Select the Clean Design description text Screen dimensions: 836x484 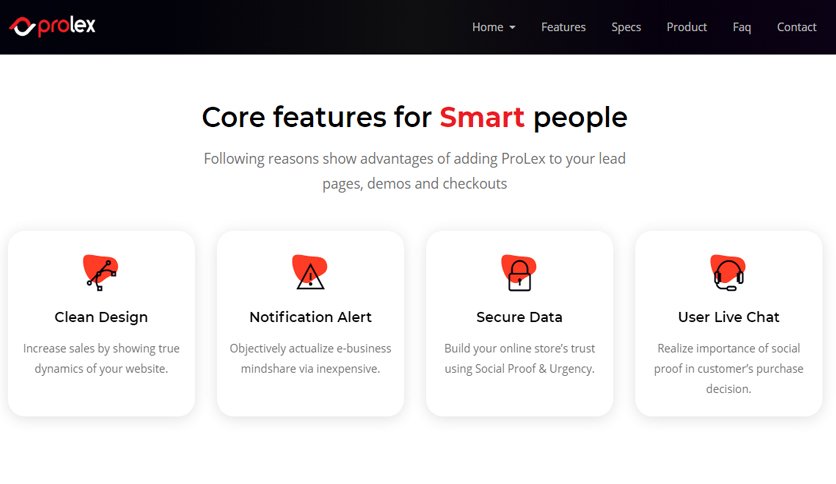[101, 358]
